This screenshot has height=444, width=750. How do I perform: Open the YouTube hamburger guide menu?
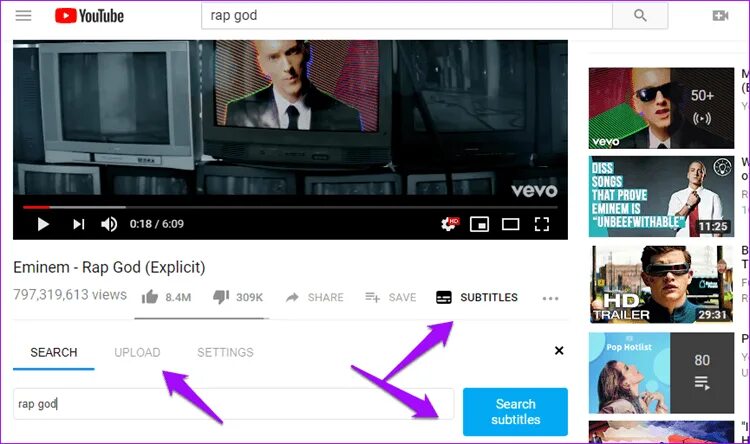coord(23,16)
